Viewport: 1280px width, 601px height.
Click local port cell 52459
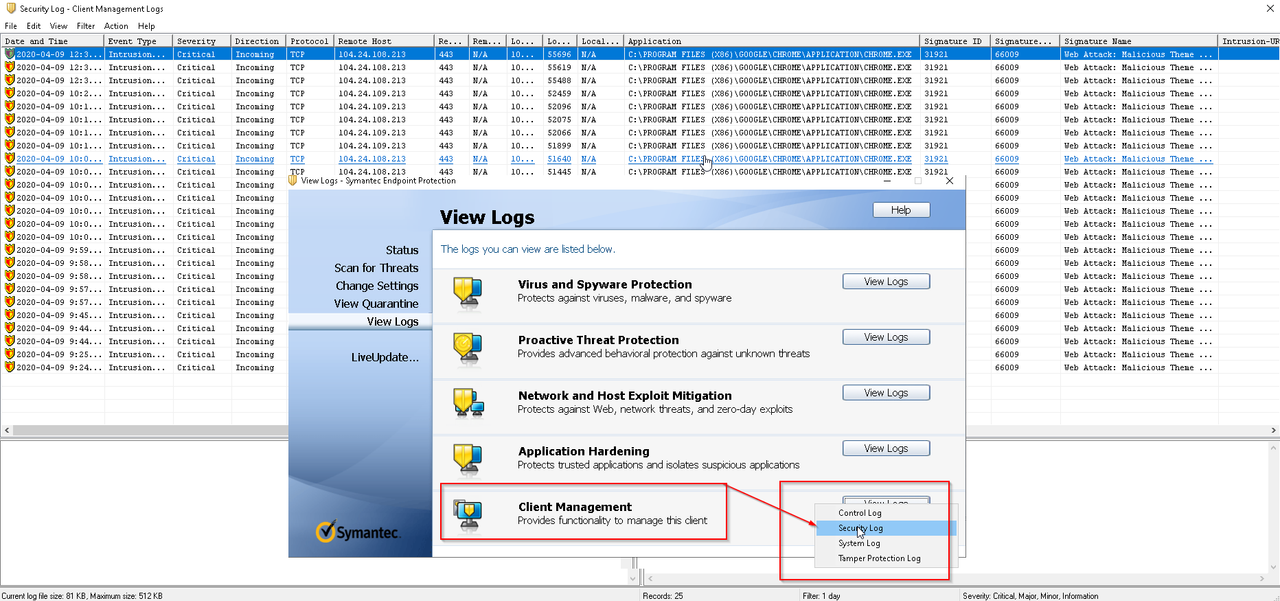click(x=558, y=93)
